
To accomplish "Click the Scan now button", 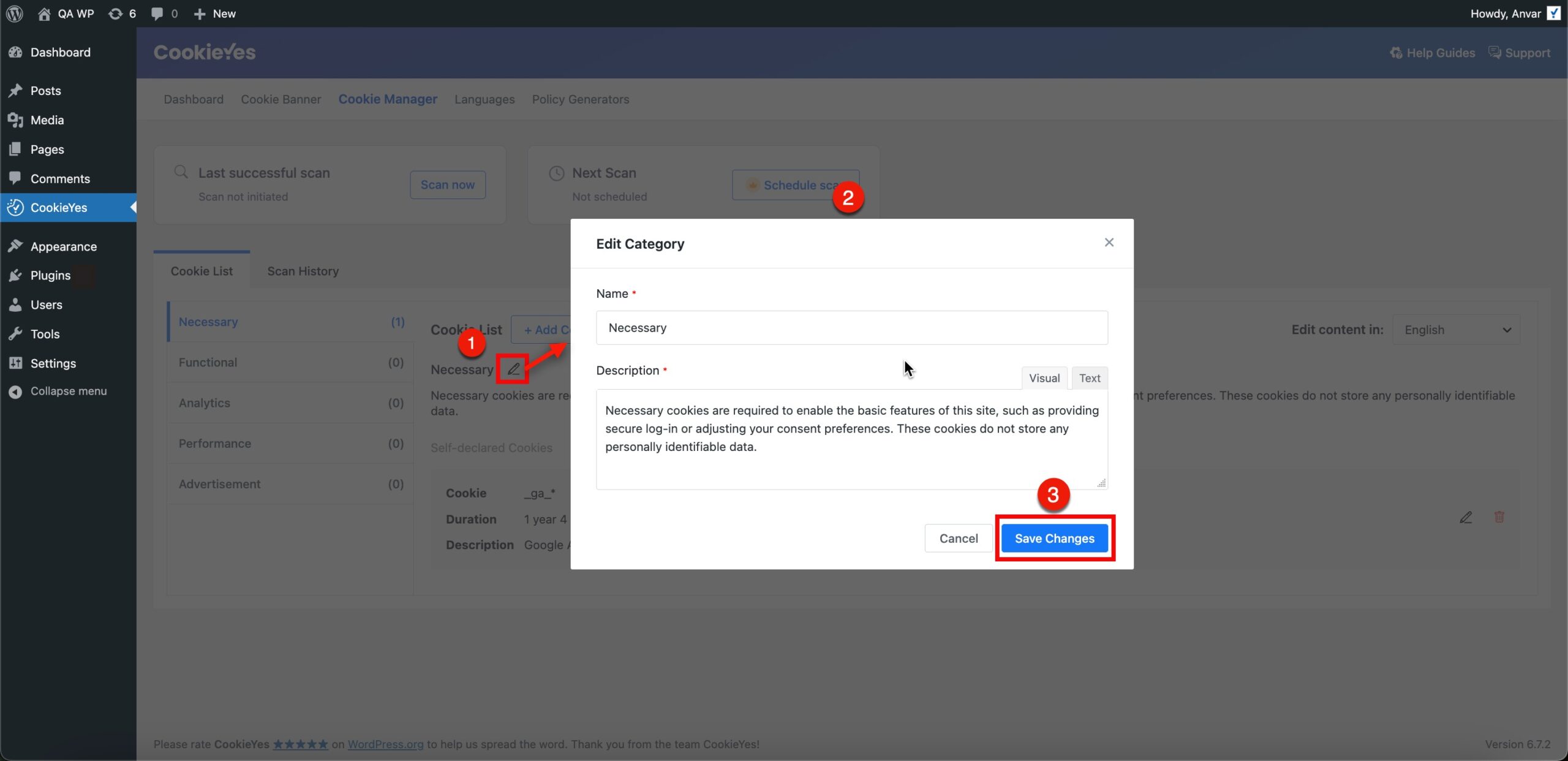I will coord(448,185).
